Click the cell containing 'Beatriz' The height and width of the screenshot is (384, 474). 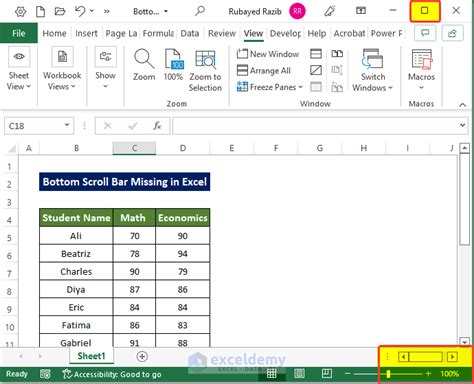click(76, 254)
